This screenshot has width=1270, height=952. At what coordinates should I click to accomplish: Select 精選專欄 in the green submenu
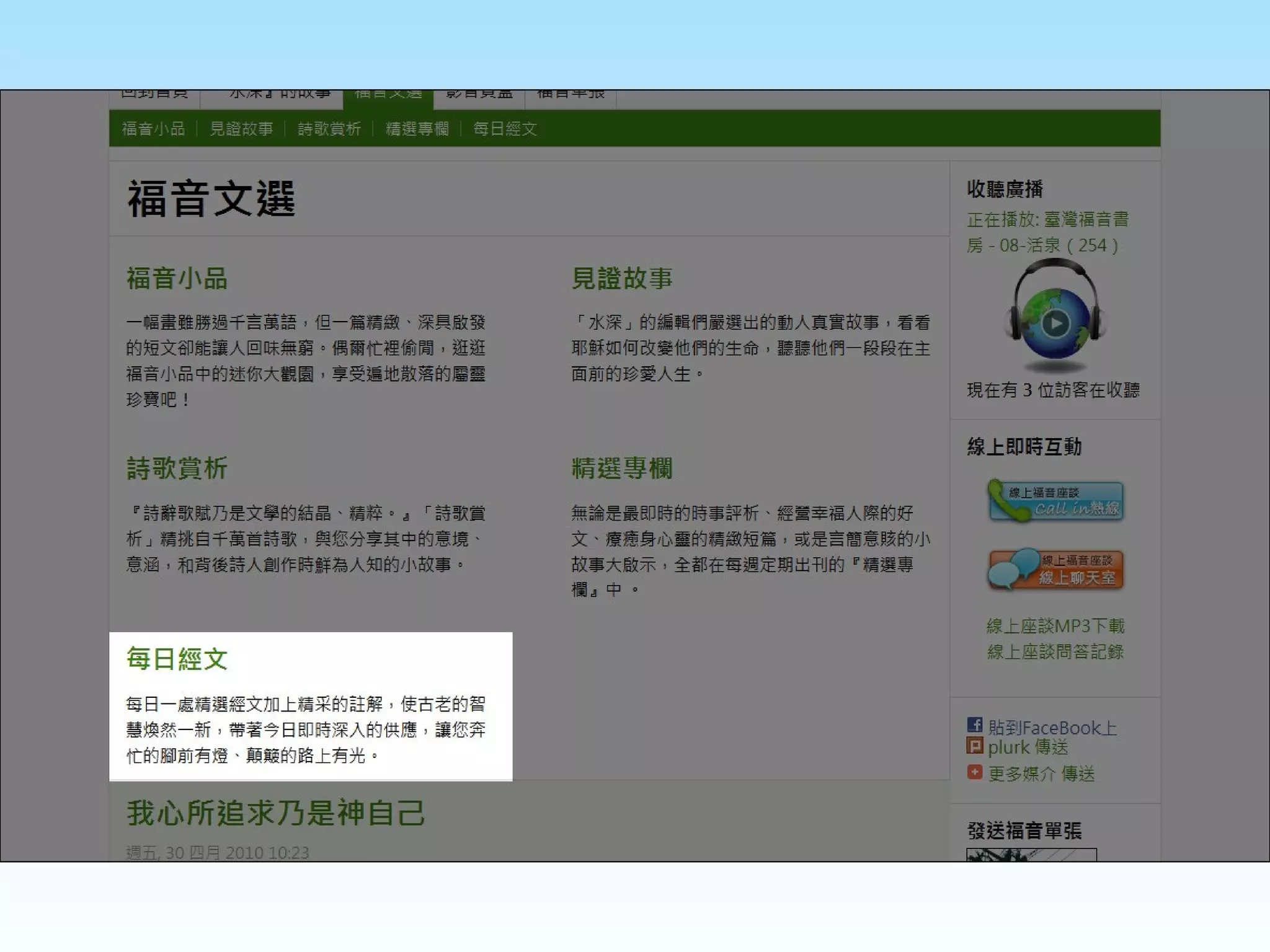click(417, 129)
